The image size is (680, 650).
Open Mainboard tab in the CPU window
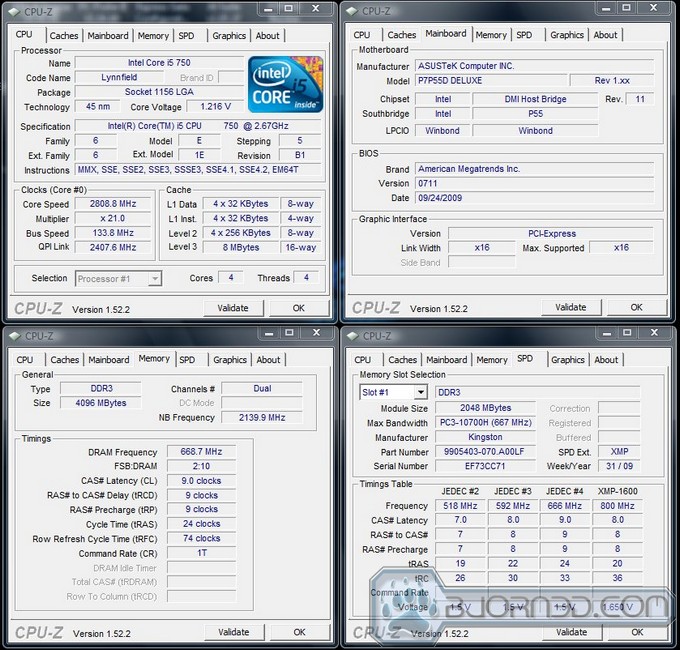tap(108, 36)
